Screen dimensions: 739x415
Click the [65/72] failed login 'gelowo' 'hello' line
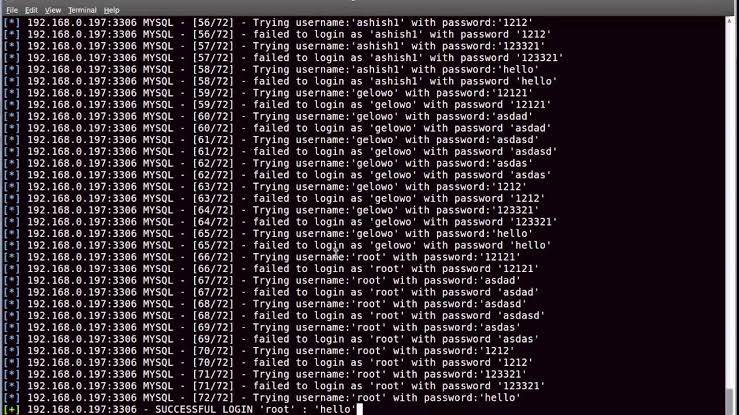[x=277, y=245]
